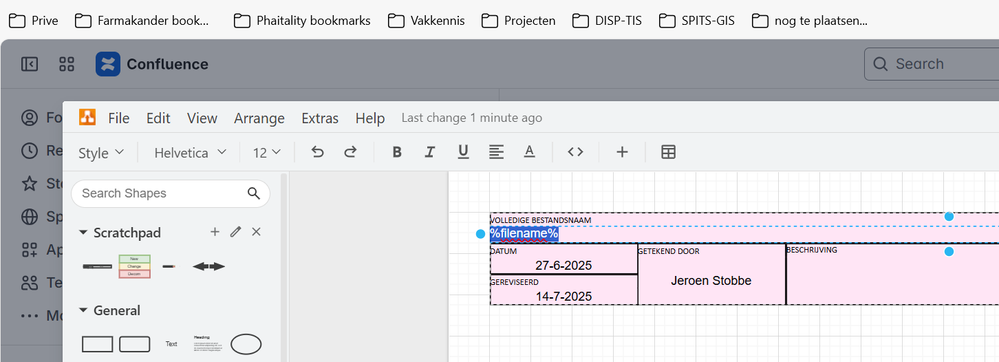
Task: Select the date cell 27-6-2025
Action: [x=564, y=259]
